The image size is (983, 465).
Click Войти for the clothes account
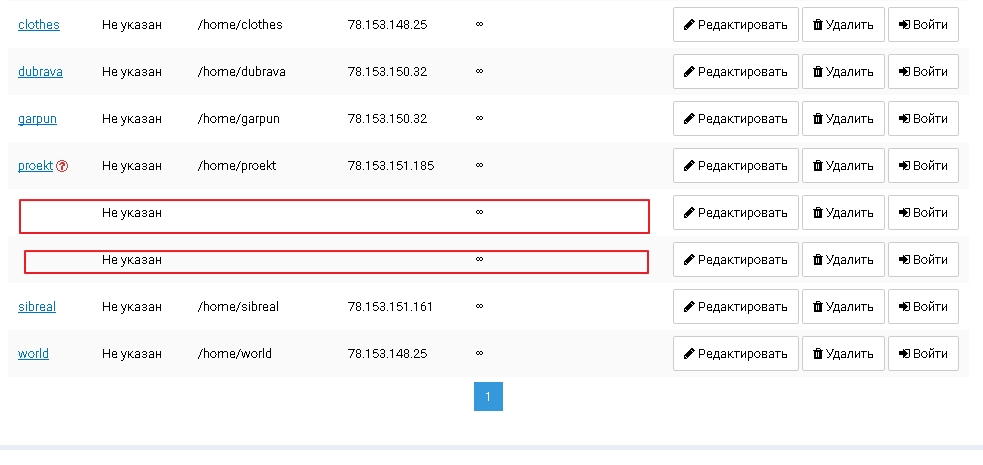click(x=923, y=24)
